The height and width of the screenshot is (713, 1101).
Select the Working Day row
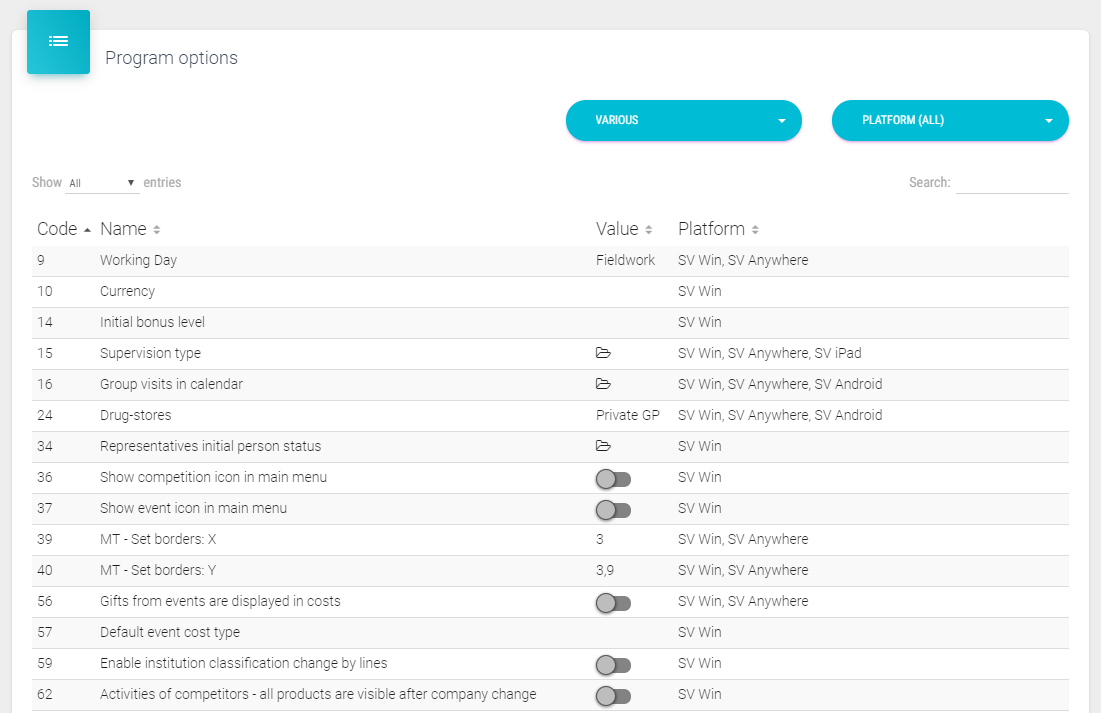(x=138, y=260)
